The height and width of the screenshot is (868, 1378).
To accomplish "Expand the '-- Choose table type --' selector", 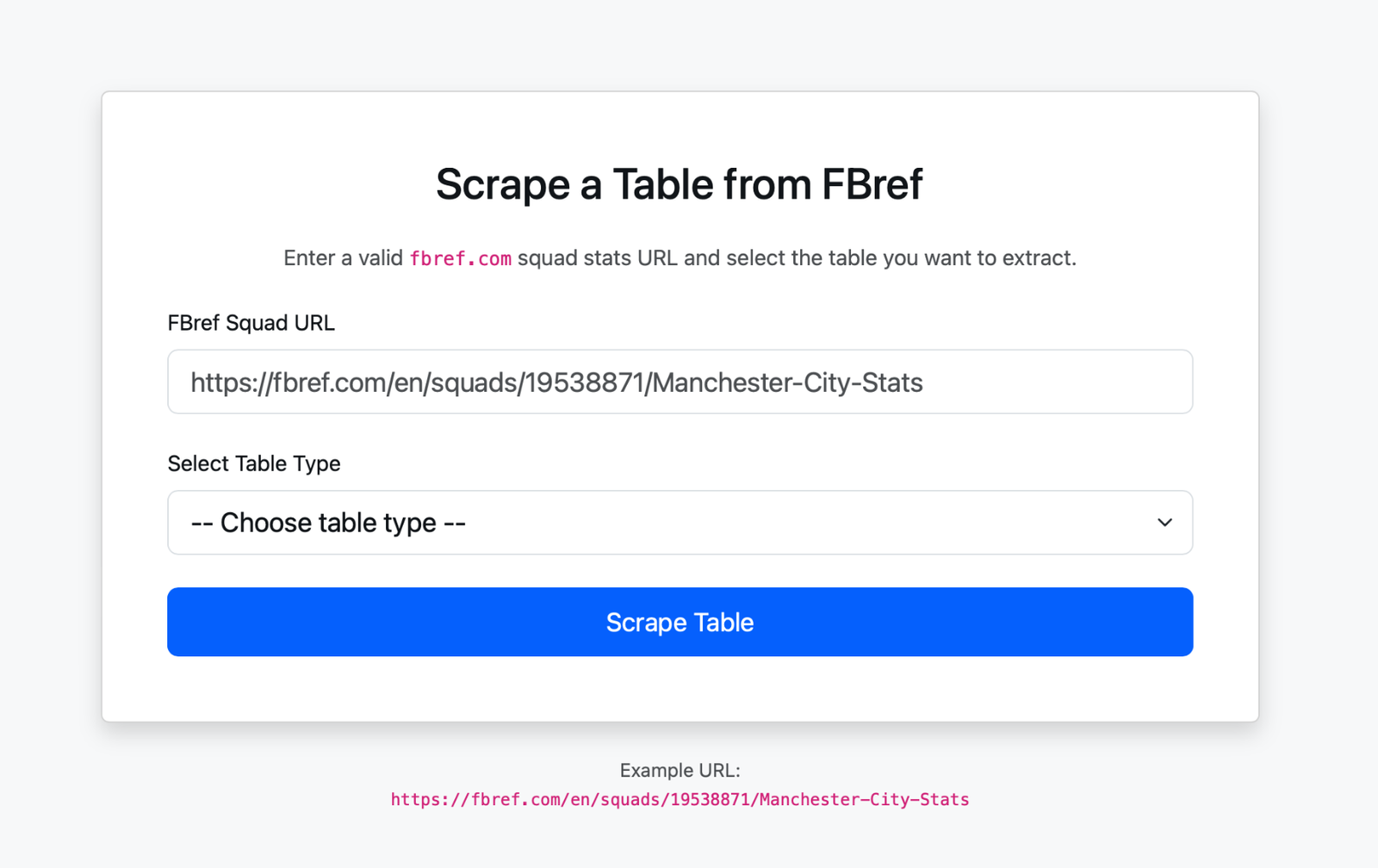I will coord(680,523).
